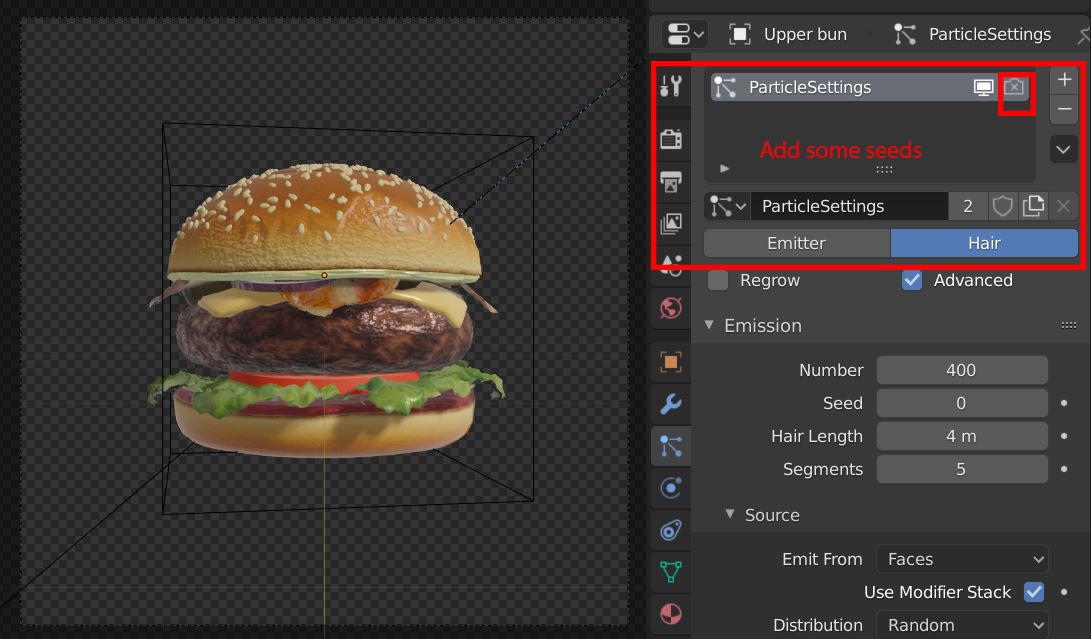Open the Object Data mesh tab

671,572
